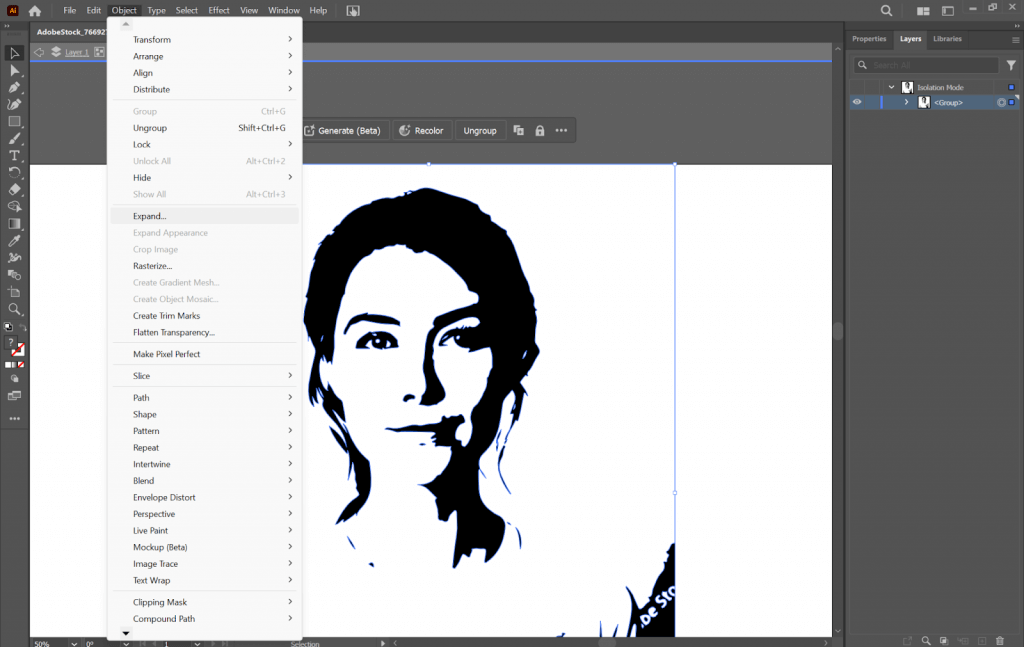Click the Home icon
1024x647 pixels.
[35, 10]
